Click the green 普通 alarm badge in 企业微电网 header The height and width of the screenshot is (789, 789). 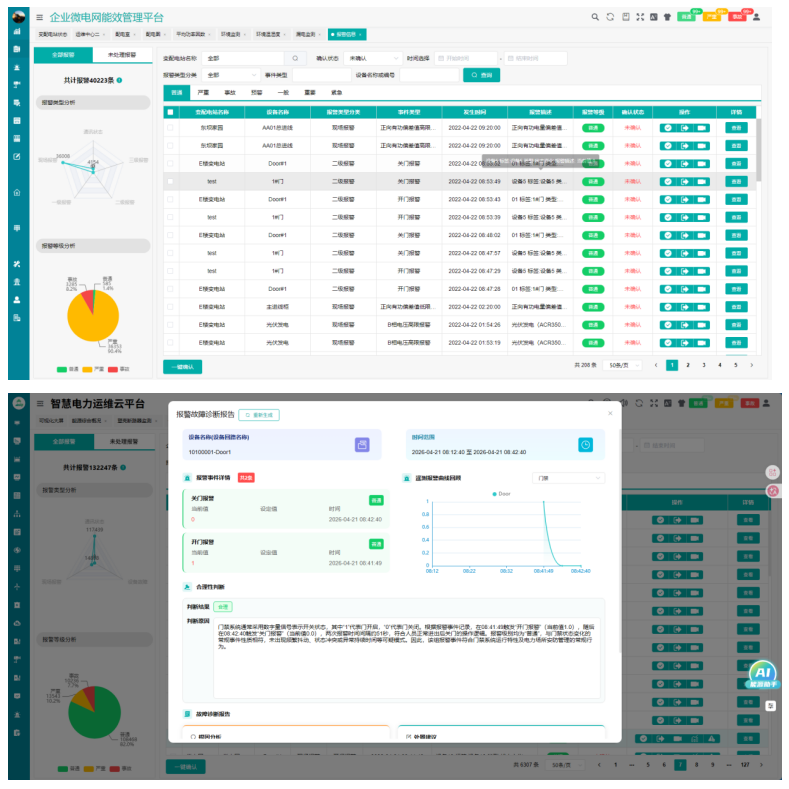point(686,17)
